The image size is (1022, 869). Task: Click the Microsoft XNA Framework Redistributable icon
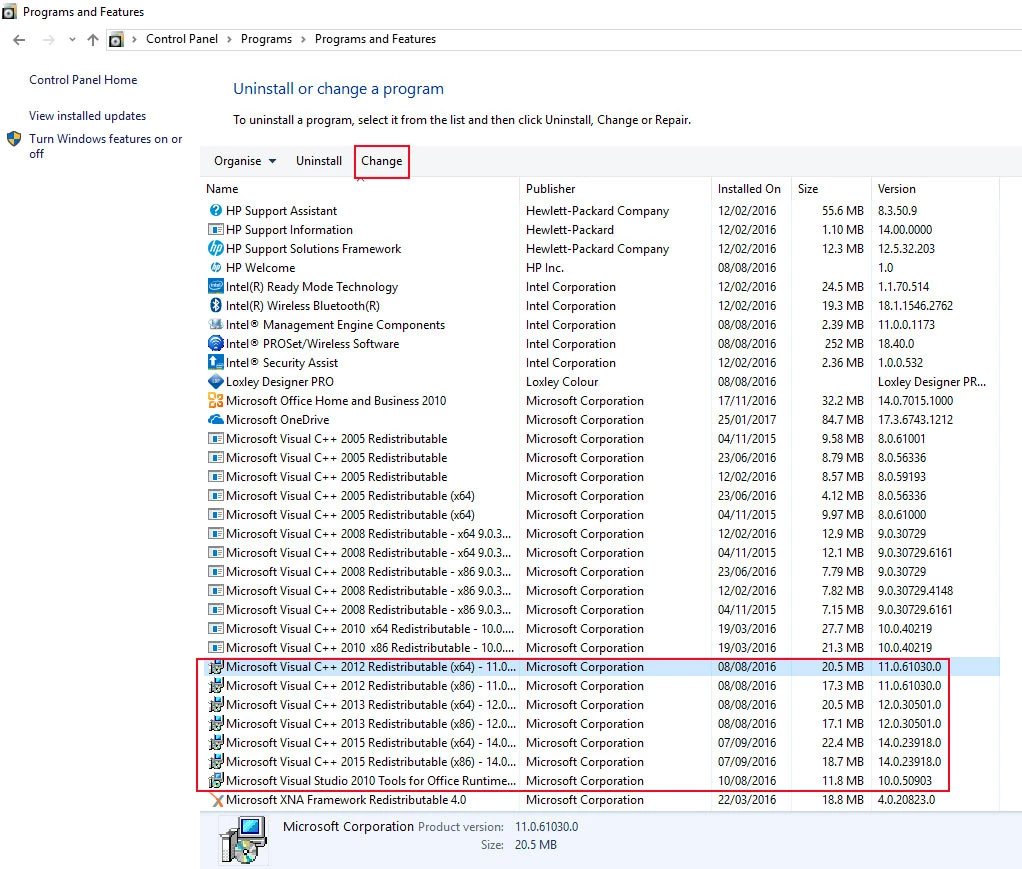coord(215,800)
